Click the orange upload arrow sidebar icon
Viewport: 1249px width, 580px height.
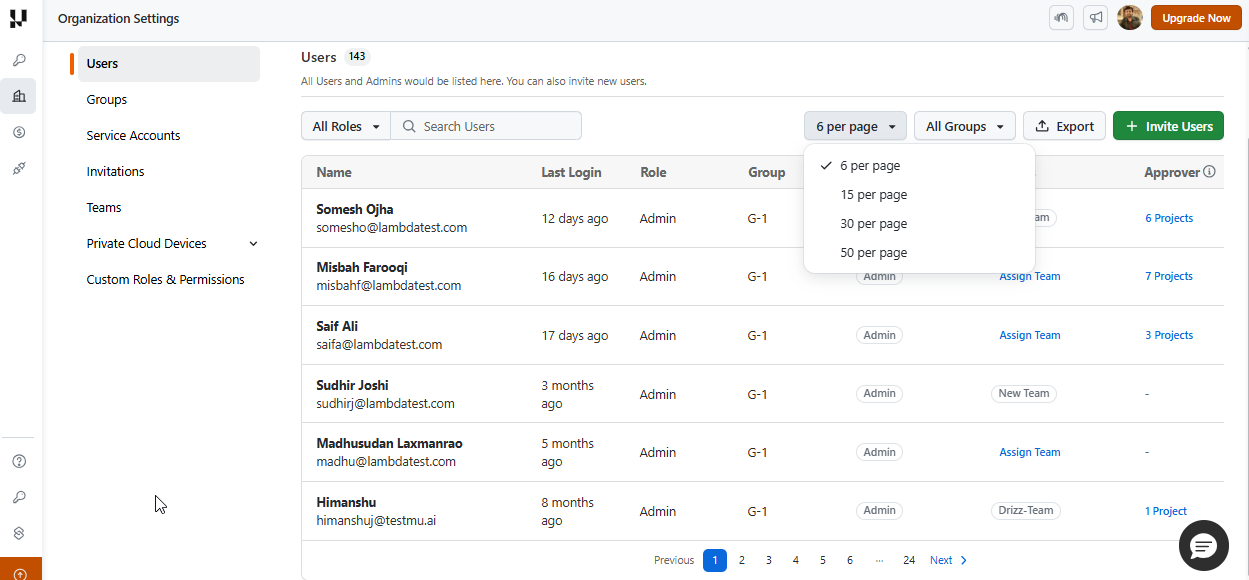point(20,574)
